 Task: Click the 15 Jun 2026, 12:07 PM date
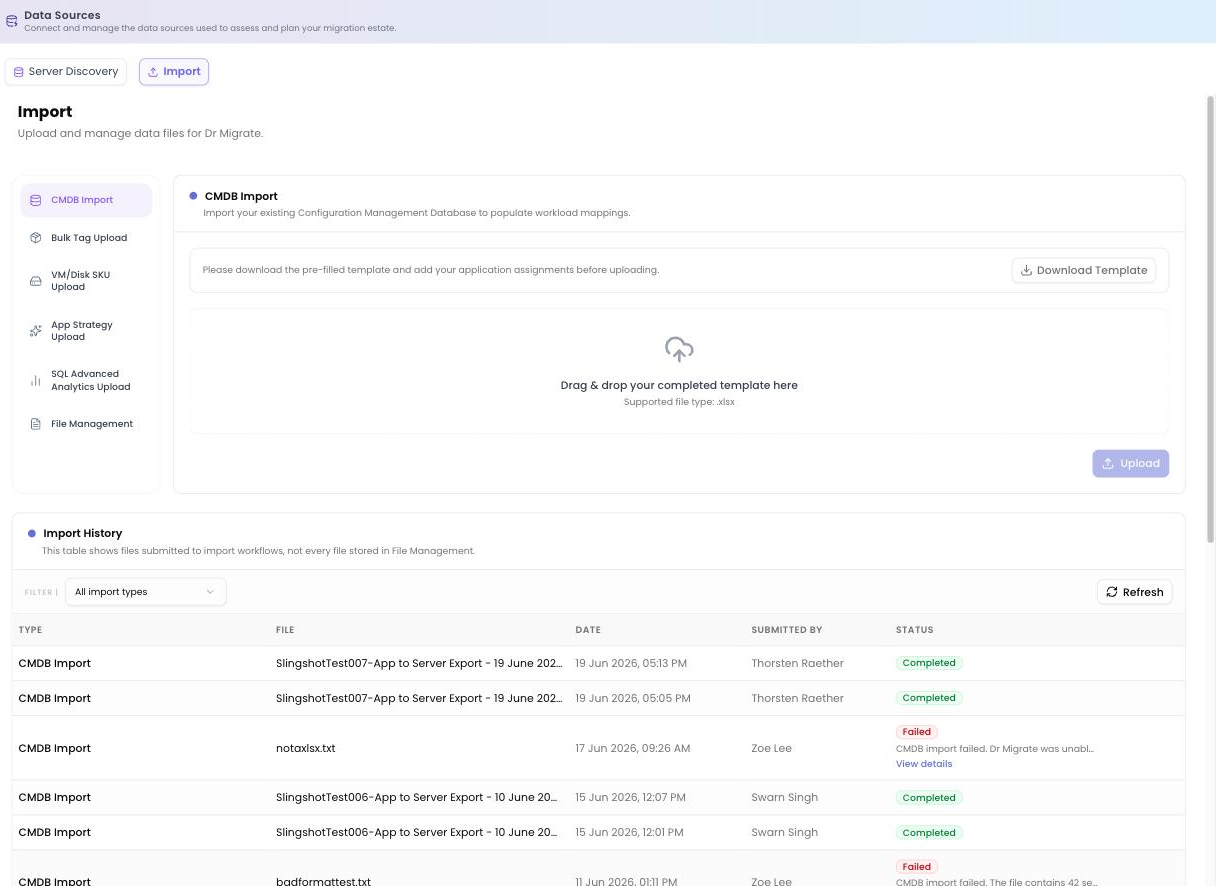(x=631, y=797)
